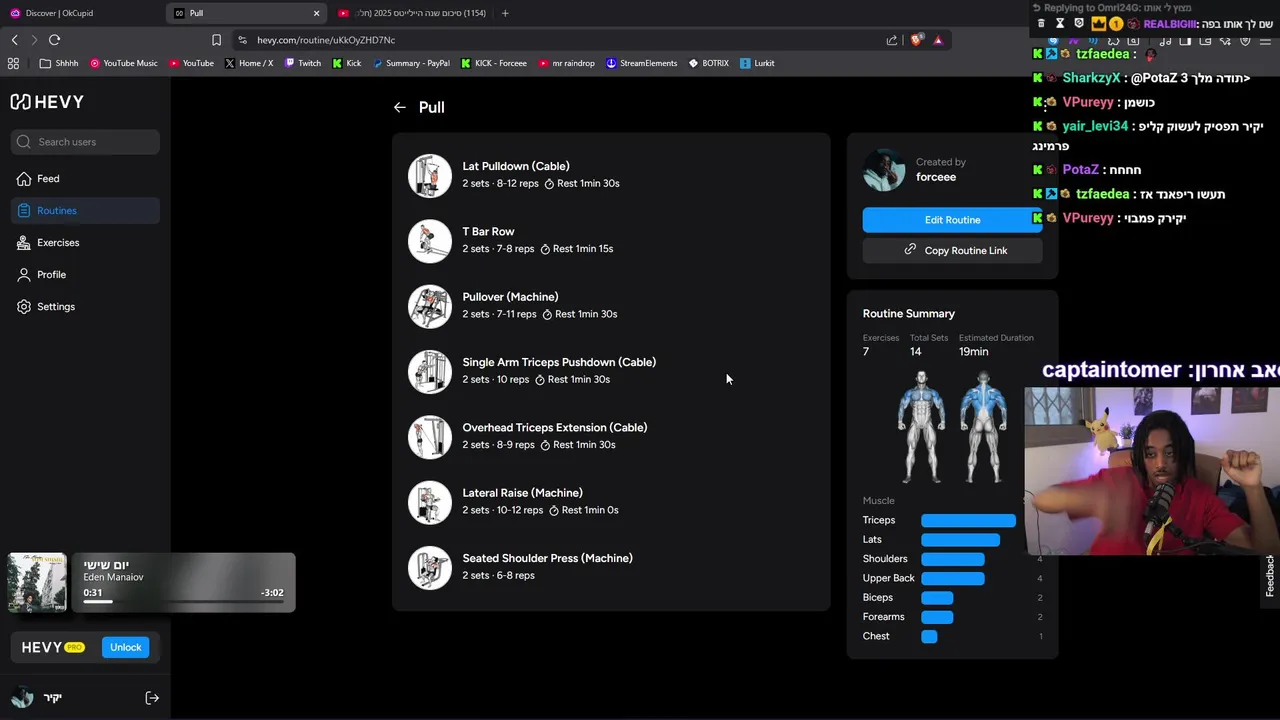Open the Twitch bookmark
This screenshot has width=1280, height=720.
[x=303, y=63]
